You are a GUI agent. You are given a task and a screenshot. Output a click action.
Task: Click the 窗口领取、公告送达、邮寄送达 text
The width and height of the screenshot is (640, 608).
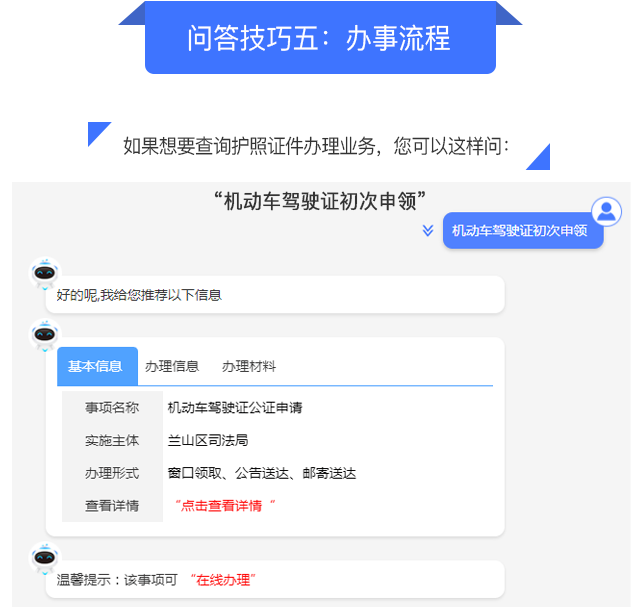tap(262, 473)
